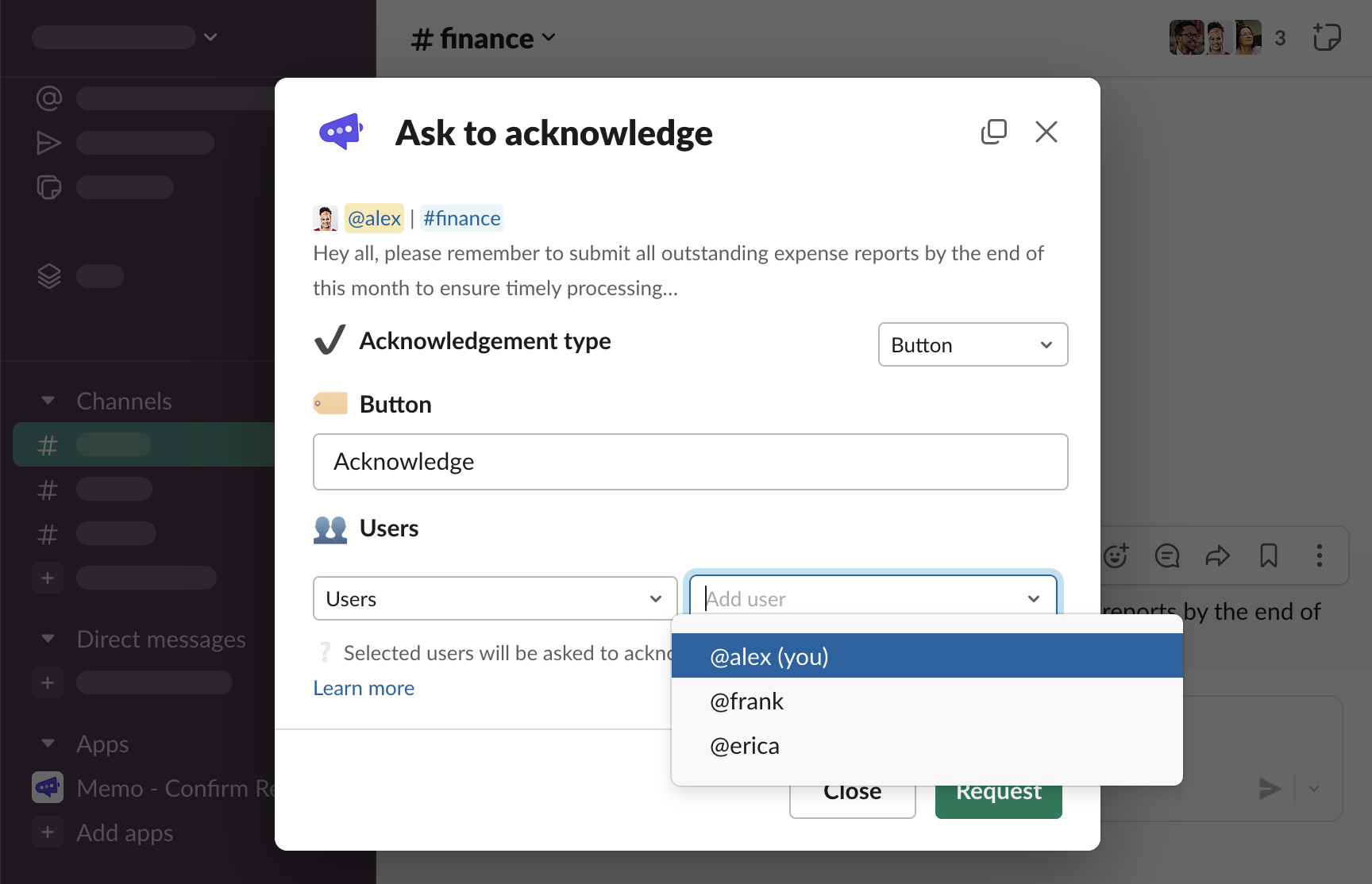The image size is (1372, 884).
Task: Open the Memo app icon in sidebar
Action: point(48,787)
